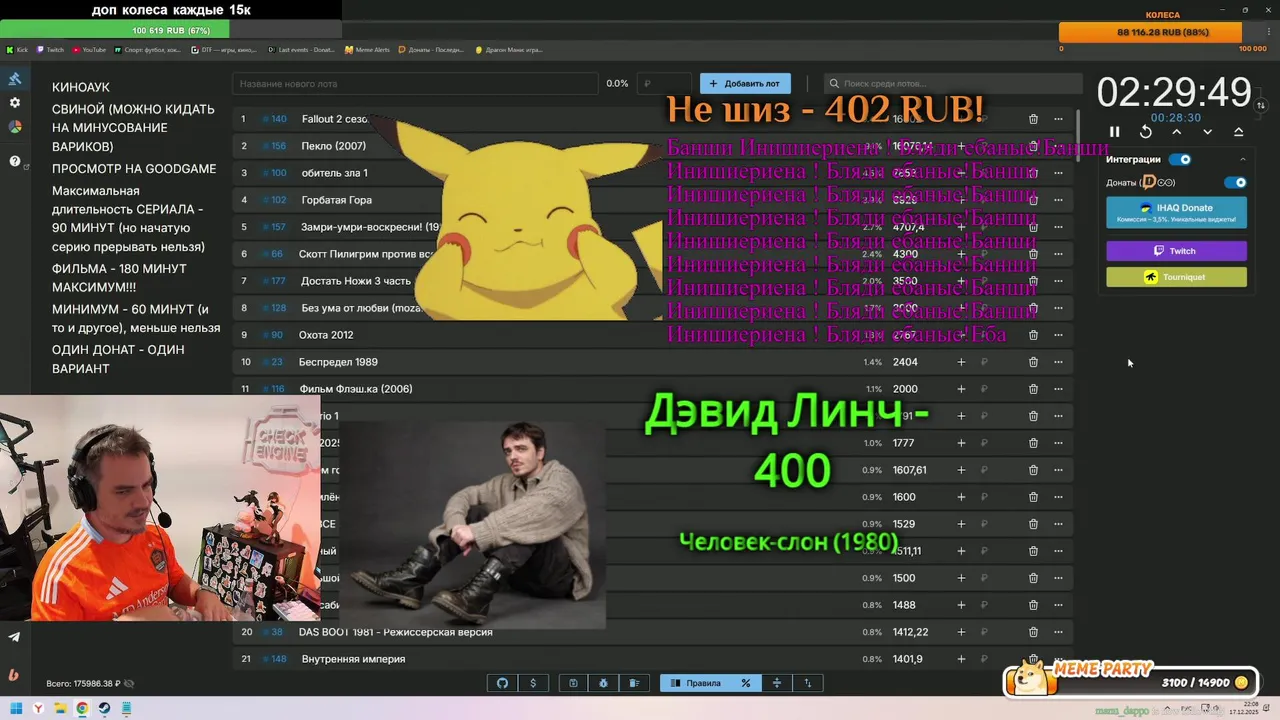Click the clear-list trash icon in bottom toolbar
Viewport: 1280px width, 720px height.
point(634,683)
